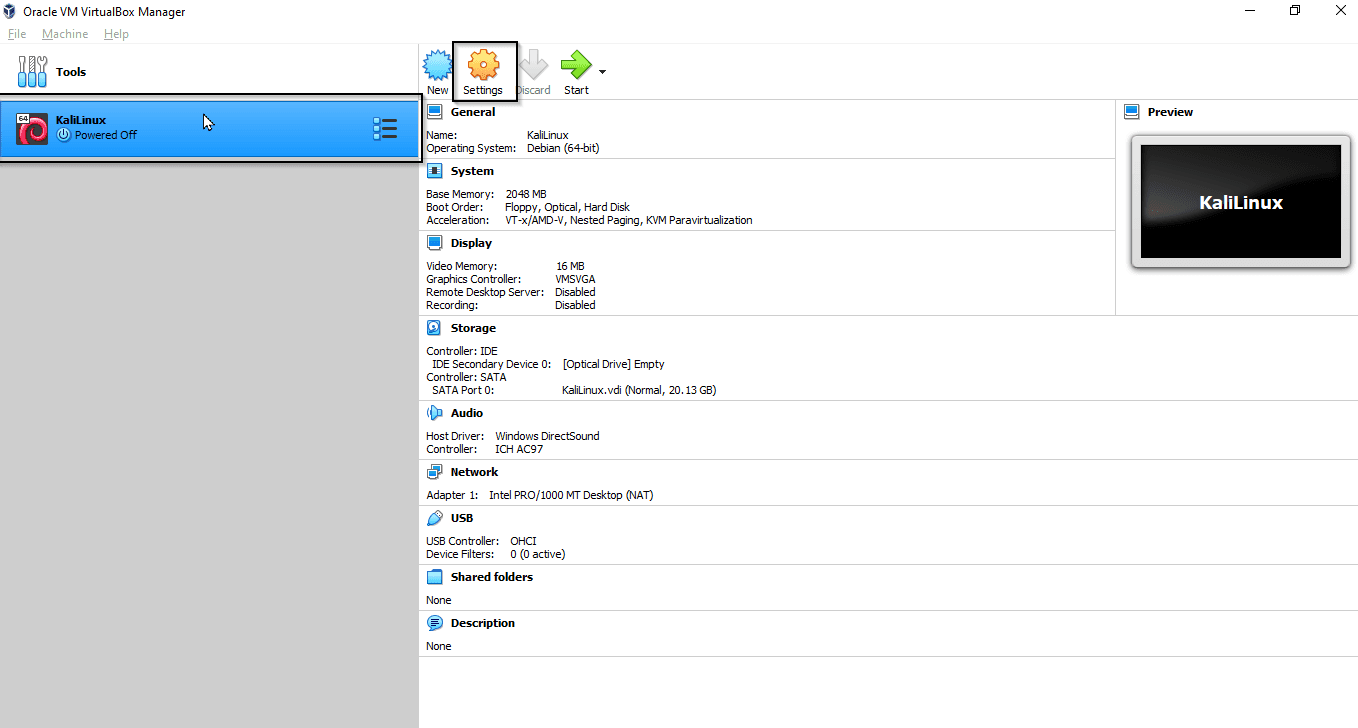Start the virtual machine with the green arrow
1358x728 pixels.
pos(576,66)
